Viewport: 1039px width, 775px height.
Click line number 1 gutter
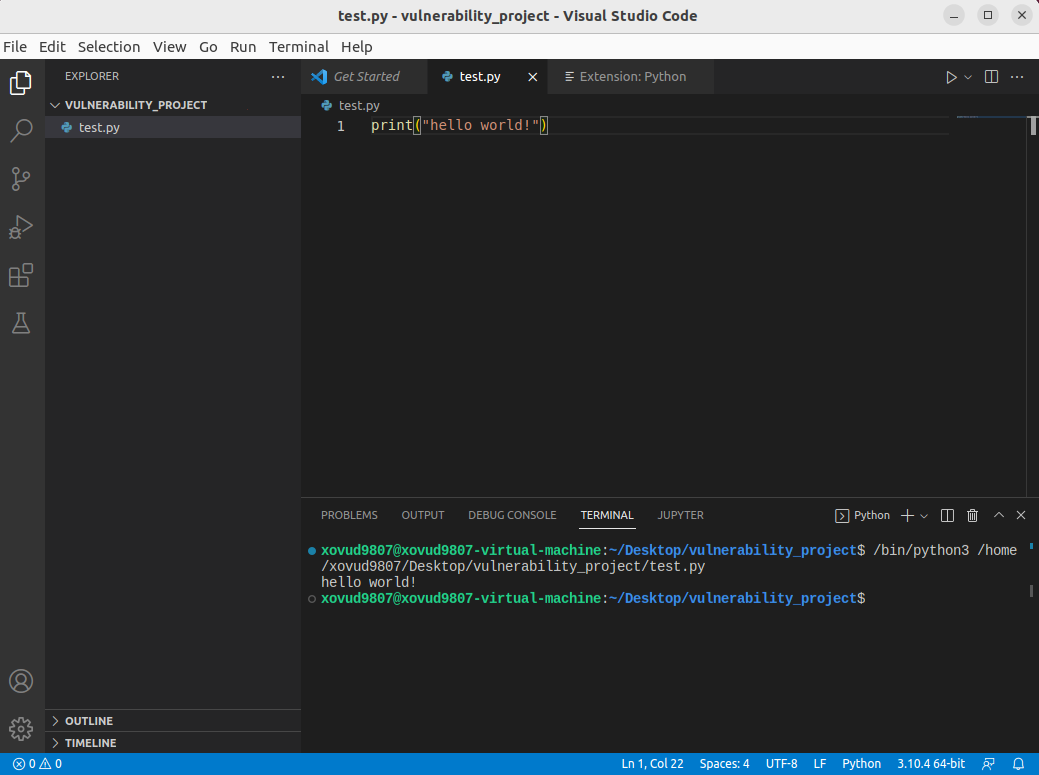click(341, 126)
